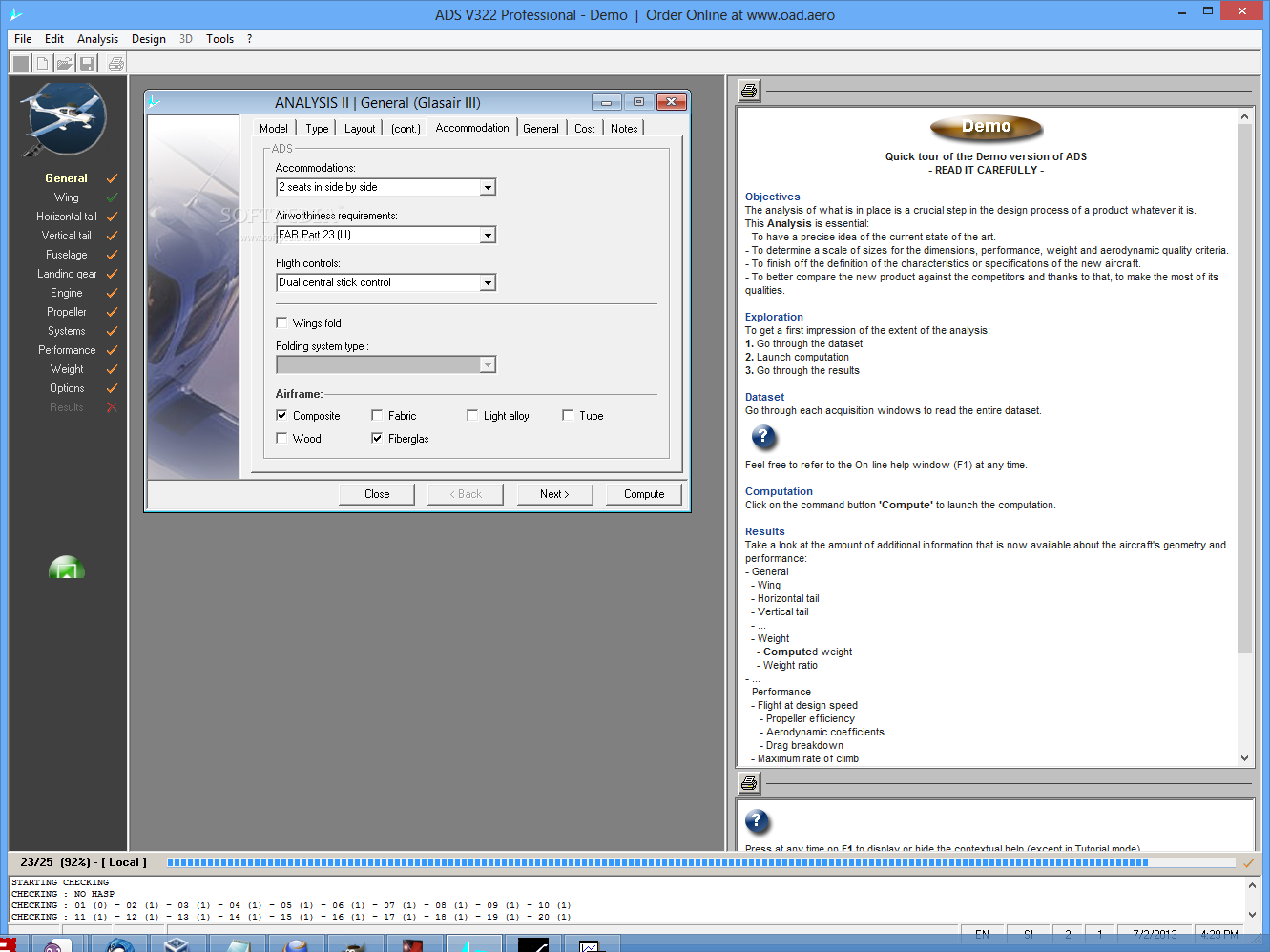Launch the computation with Compute

point(643,494)
